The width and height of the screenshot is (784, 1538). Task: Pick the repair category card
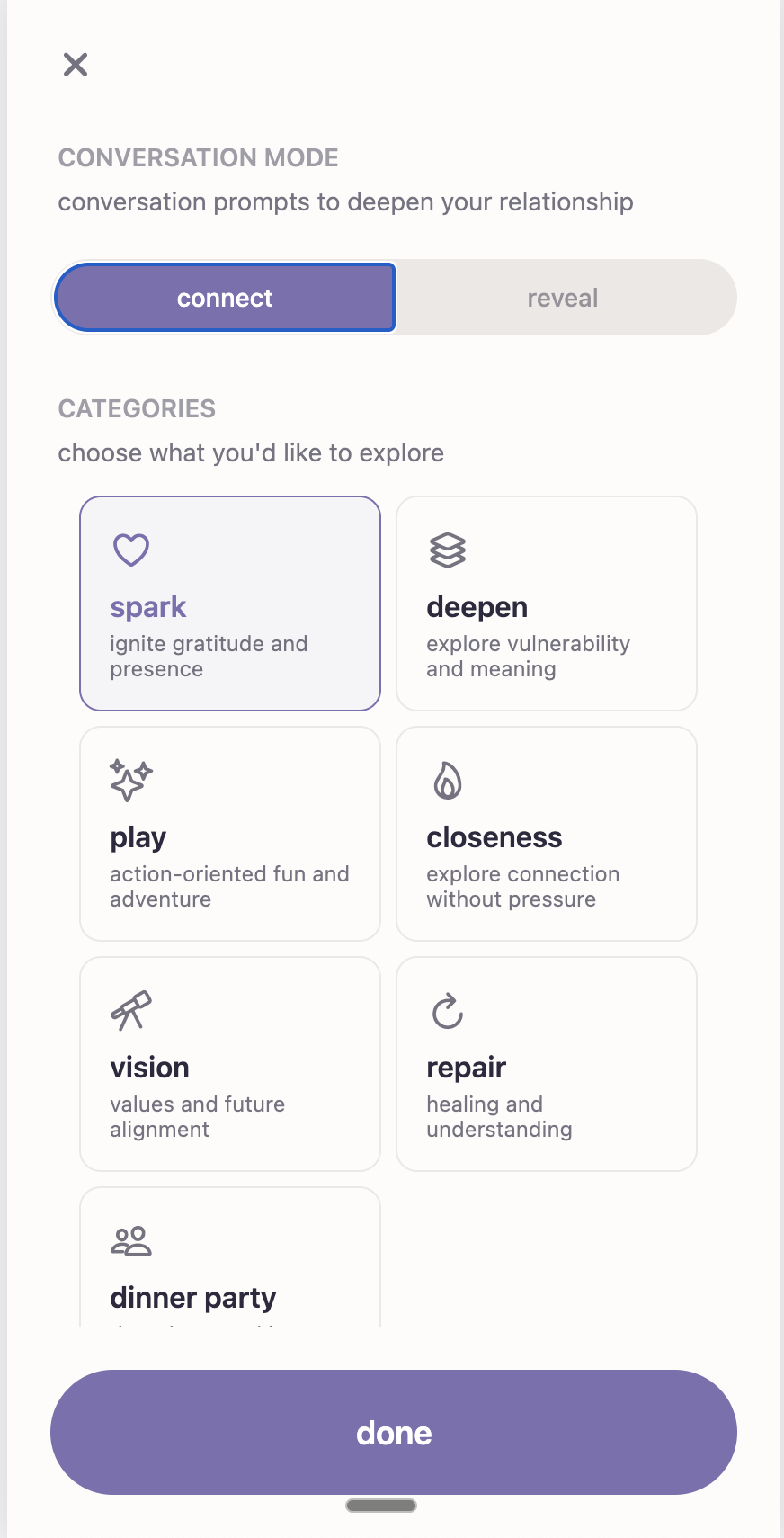(x=546, y=1064)
